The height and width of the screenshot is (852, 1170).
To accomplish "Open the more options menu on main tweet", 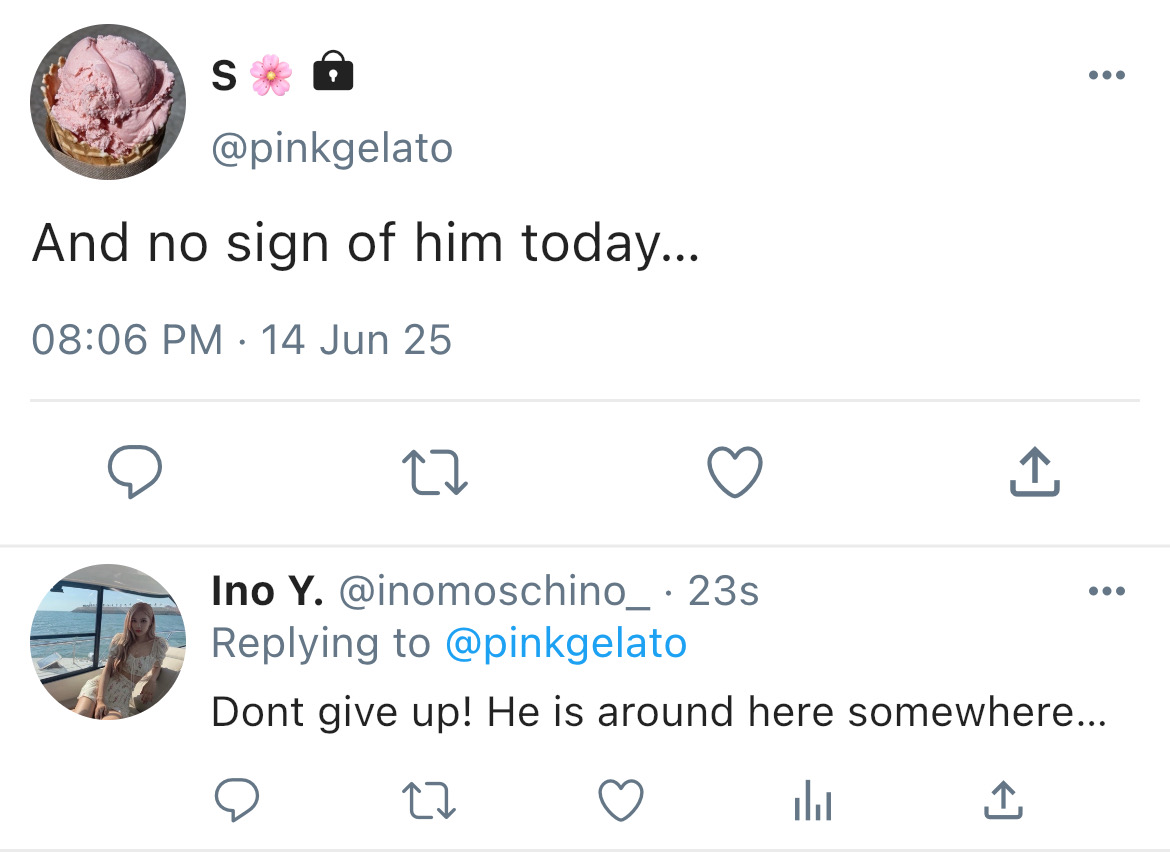I will click(x=1107, y=75).
